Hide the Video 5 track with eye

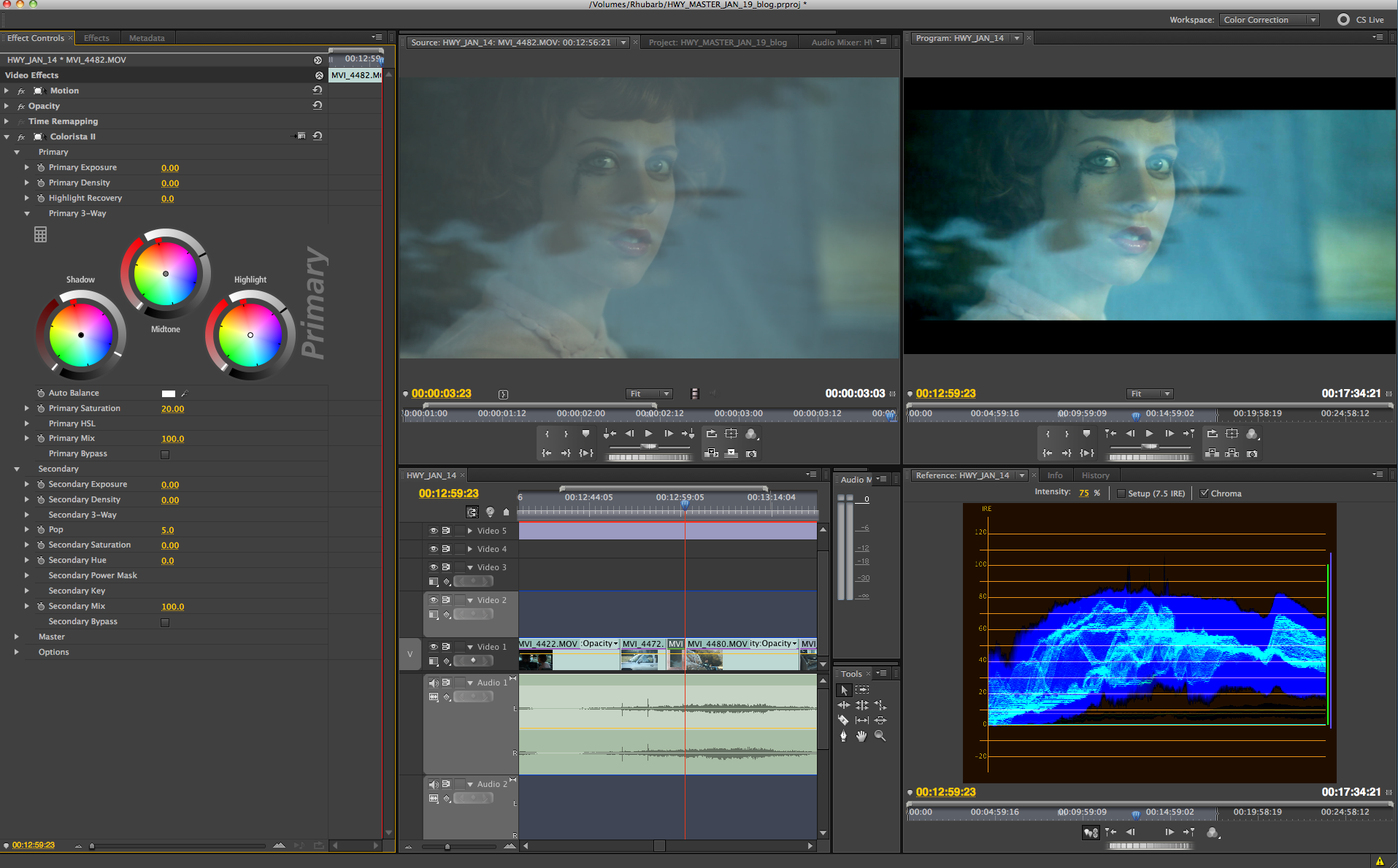[434, 531]
